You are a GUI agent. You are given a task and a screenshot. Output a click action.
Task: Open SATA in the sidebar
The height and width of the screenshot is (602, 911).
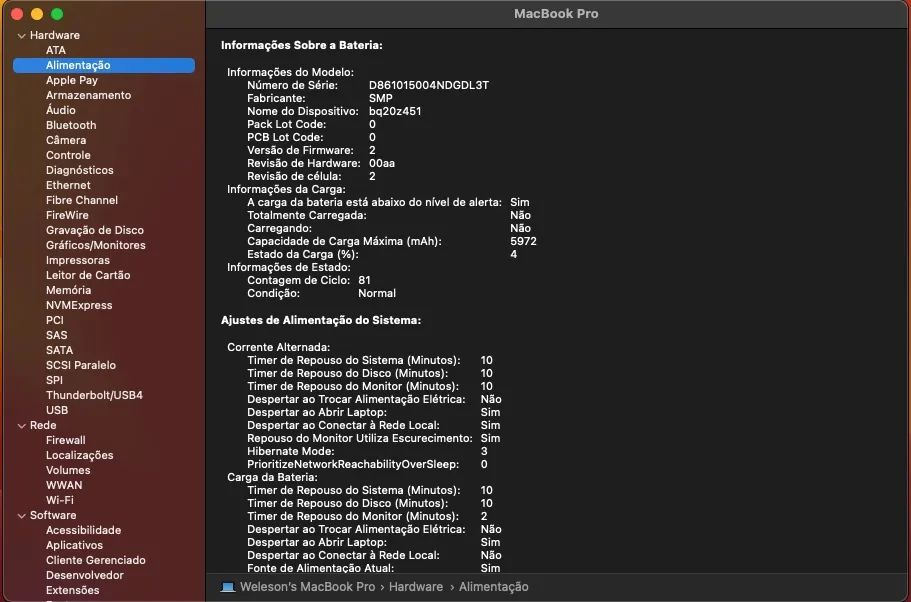coord(59,350)
